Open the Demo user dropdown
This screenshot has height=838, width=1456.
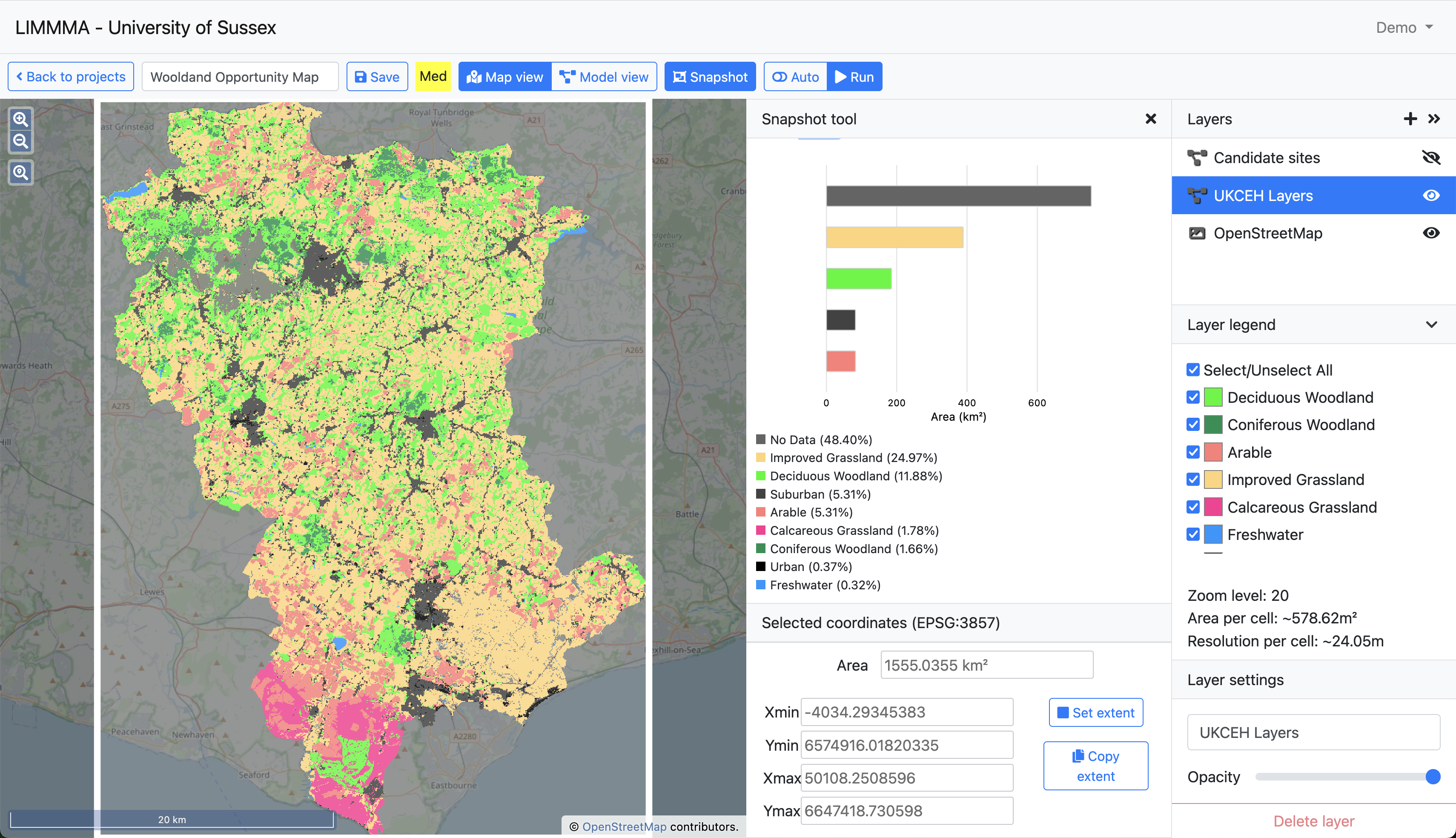tap(1404, 28)
